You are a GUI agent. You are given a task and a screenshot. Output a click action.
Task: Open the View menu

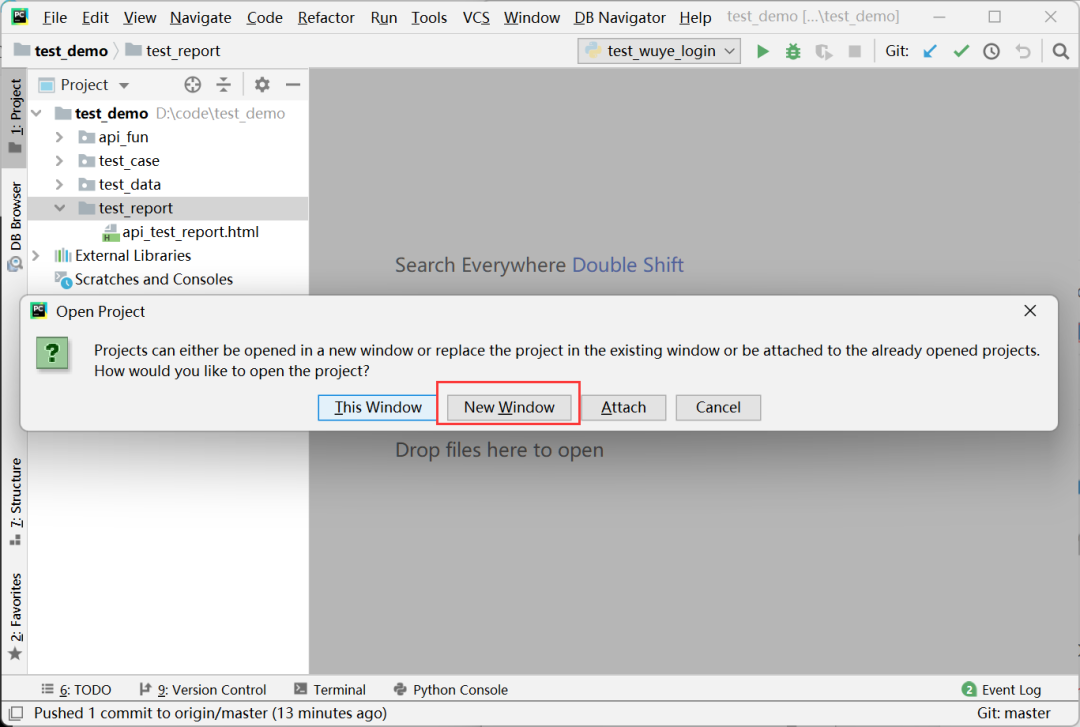pos(140,17)
